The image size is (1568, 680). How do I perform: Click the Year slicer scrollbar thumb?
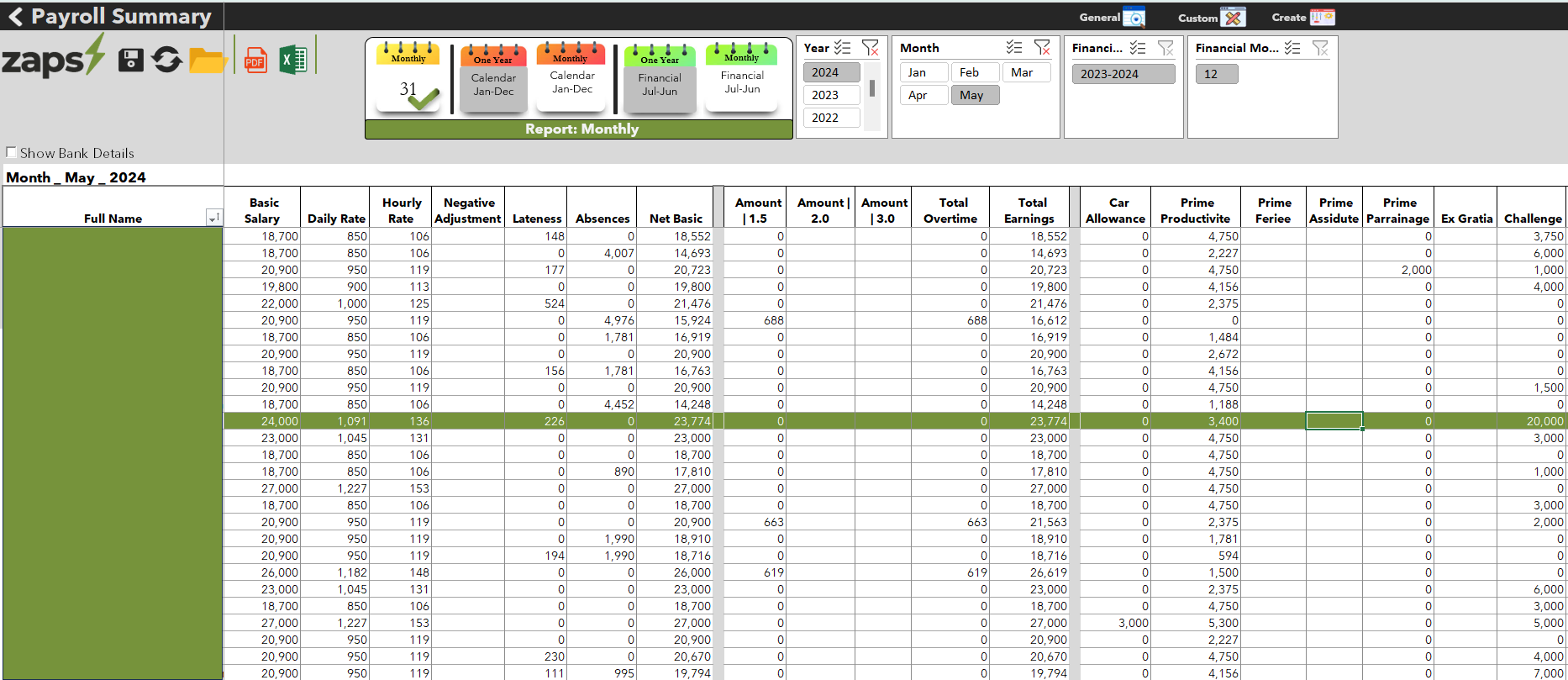point(872,88)
